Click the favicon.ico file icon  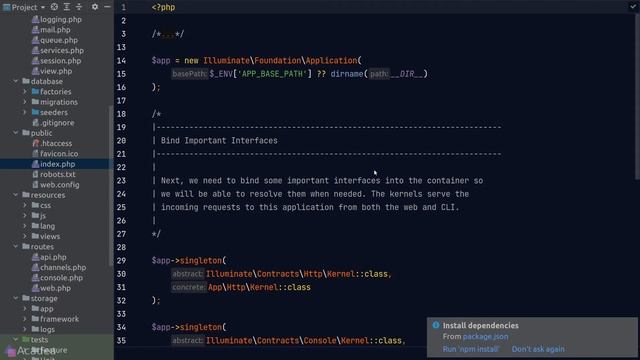tap(36, 153)
